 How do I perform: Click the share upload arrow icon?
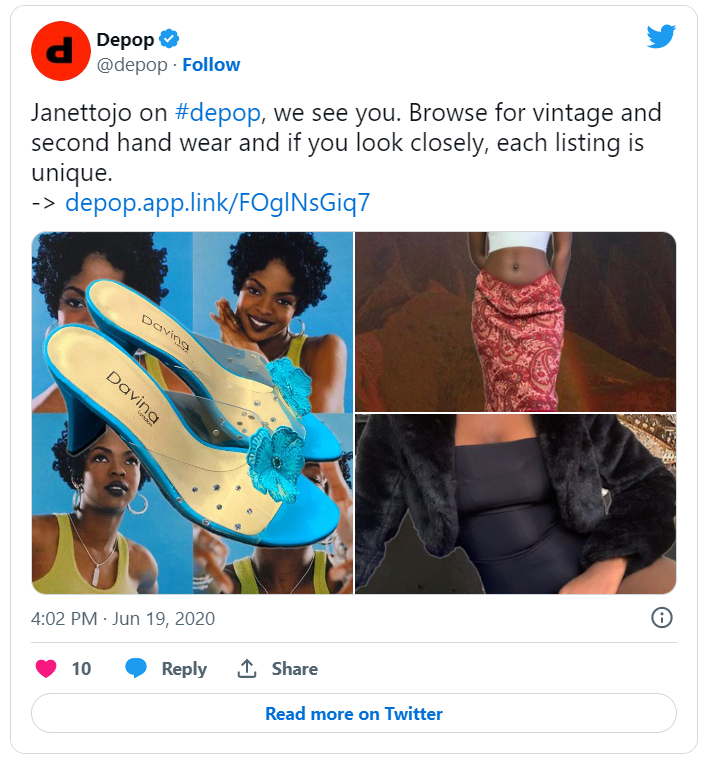[247, 668]
